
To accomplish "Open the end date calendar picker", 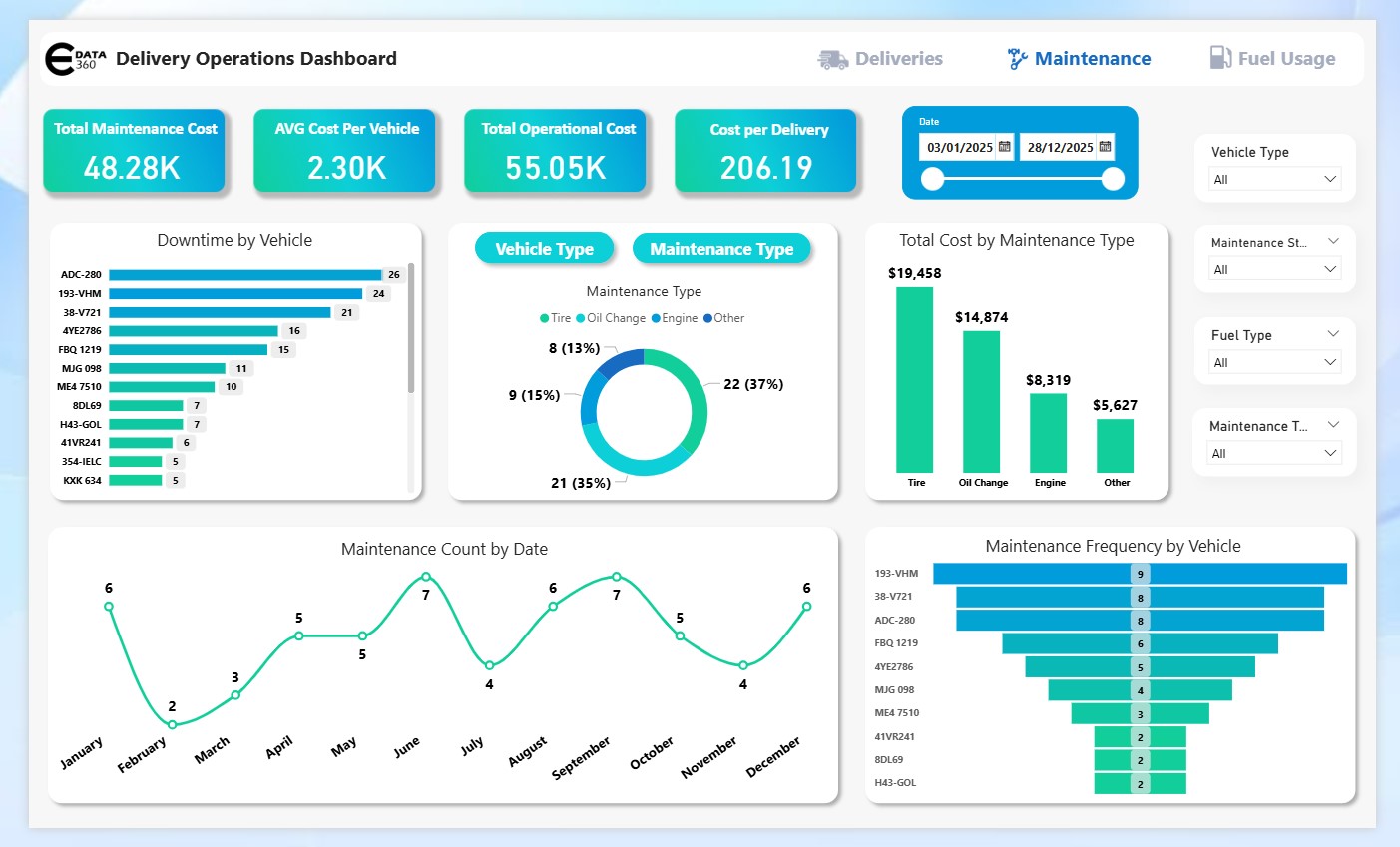I will point(1105,147).
